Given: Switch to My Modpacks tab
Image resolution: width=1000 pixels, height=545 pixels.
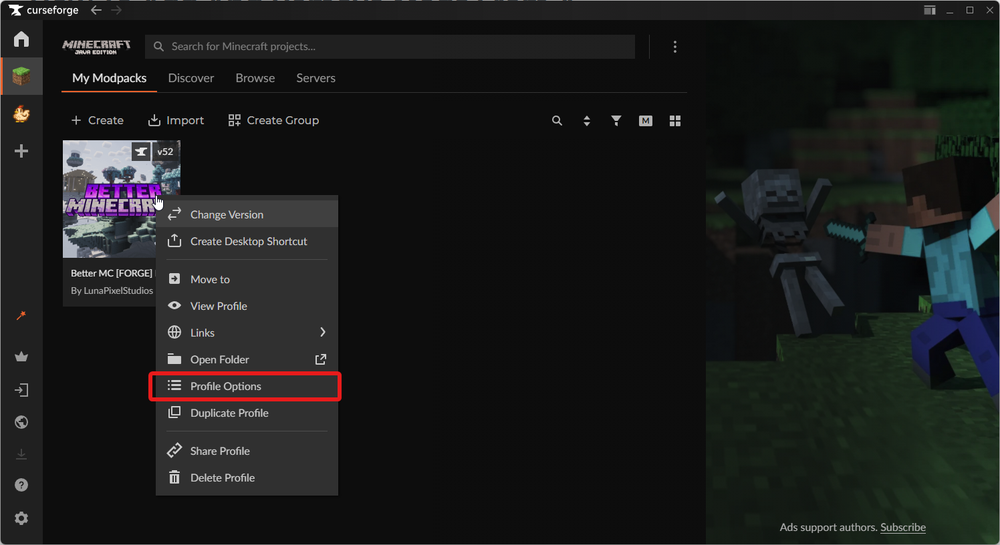Looking at the screenshot, I should click(x=109, y=78).
